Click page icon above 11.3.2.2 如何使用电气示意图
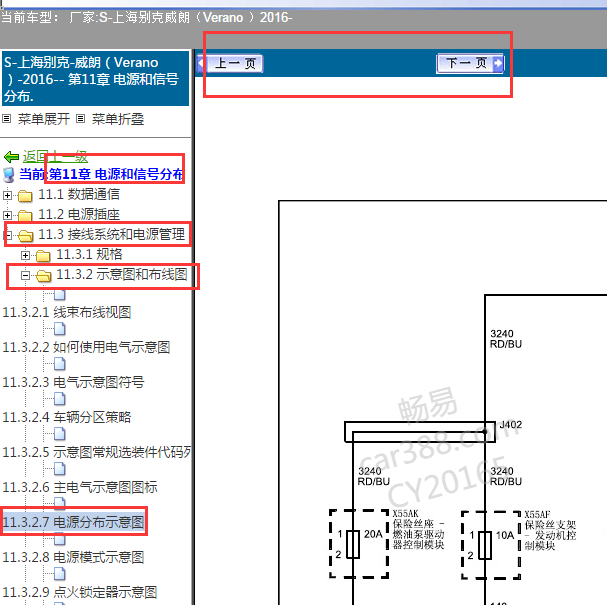 point(60,329)
